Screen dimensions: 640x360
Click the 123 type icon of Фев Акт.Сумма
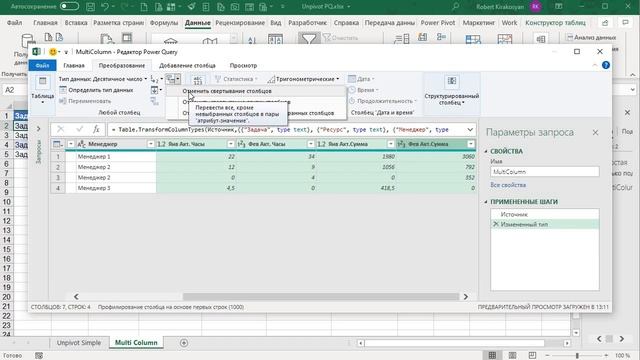(x=401, y=144)
